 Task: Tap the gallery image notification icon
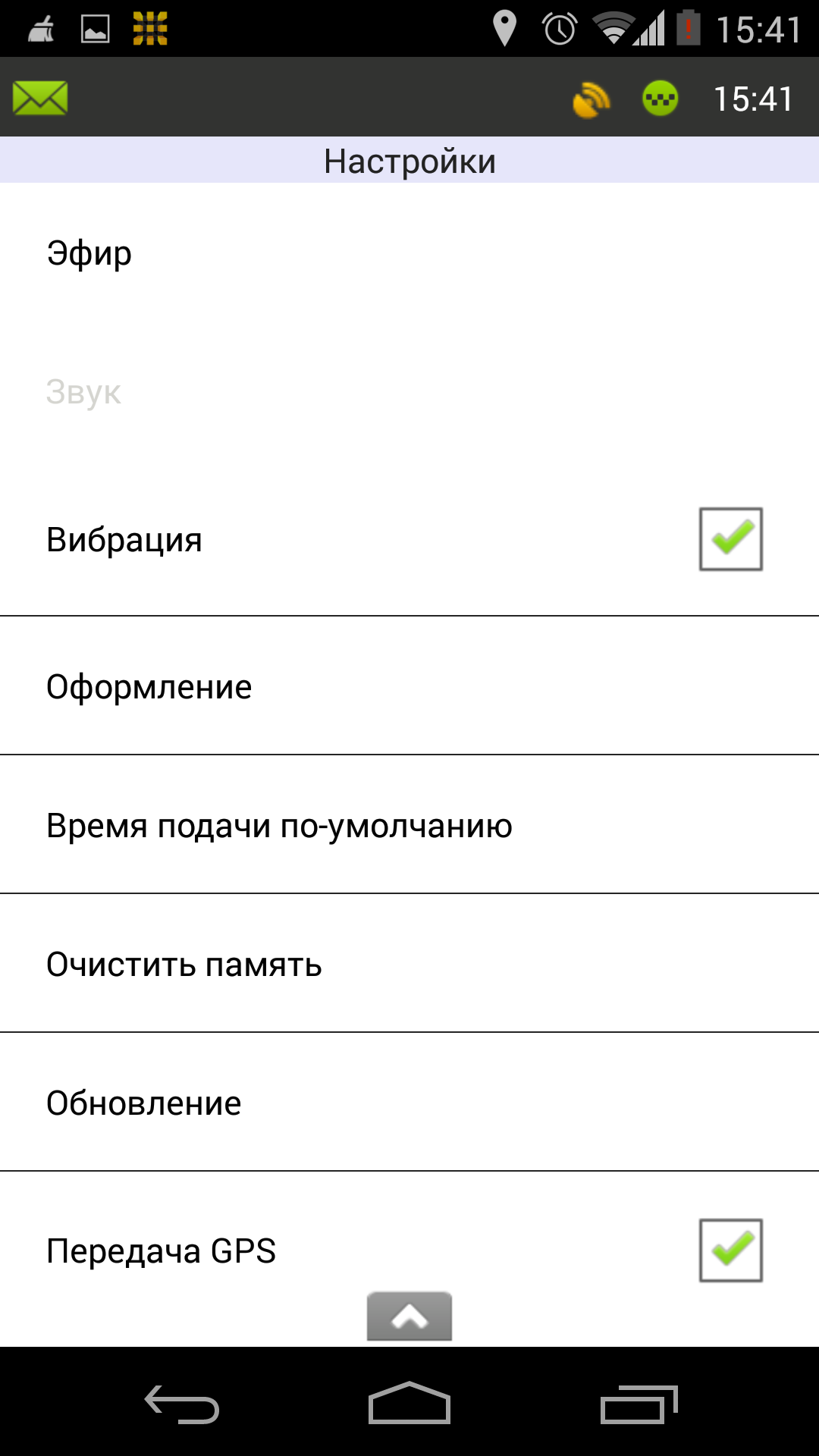pyautogui.click(x=95, y=29)
